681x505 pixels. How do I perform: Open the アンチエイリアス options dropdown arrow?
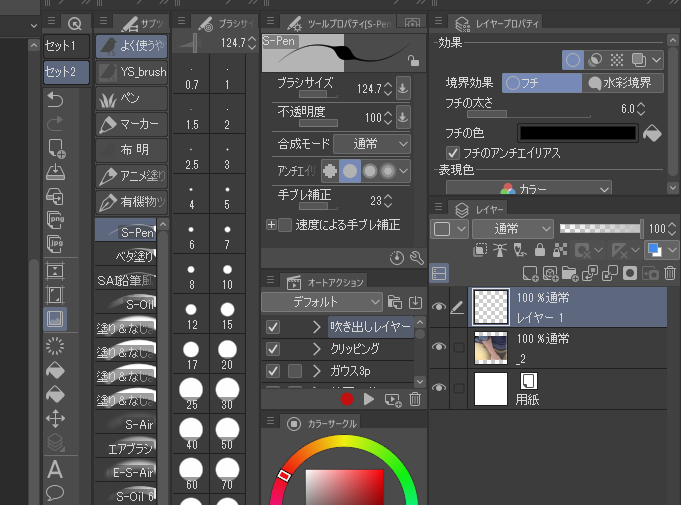coord(403,171)
